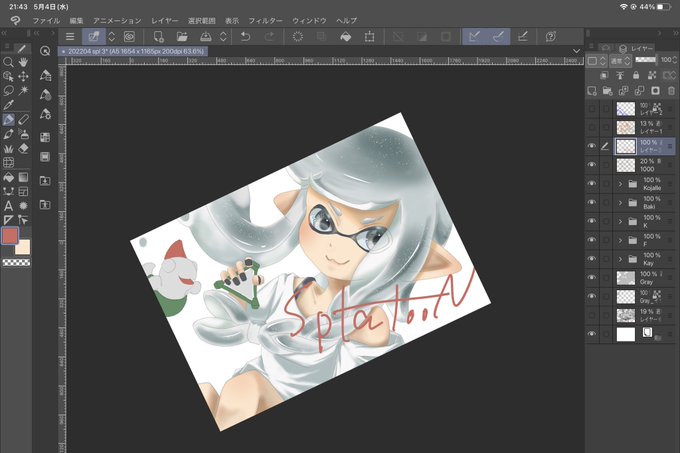Screen dimensions: 680x453
Task: Click the New raster layer icon
Action: pos(592,91)
